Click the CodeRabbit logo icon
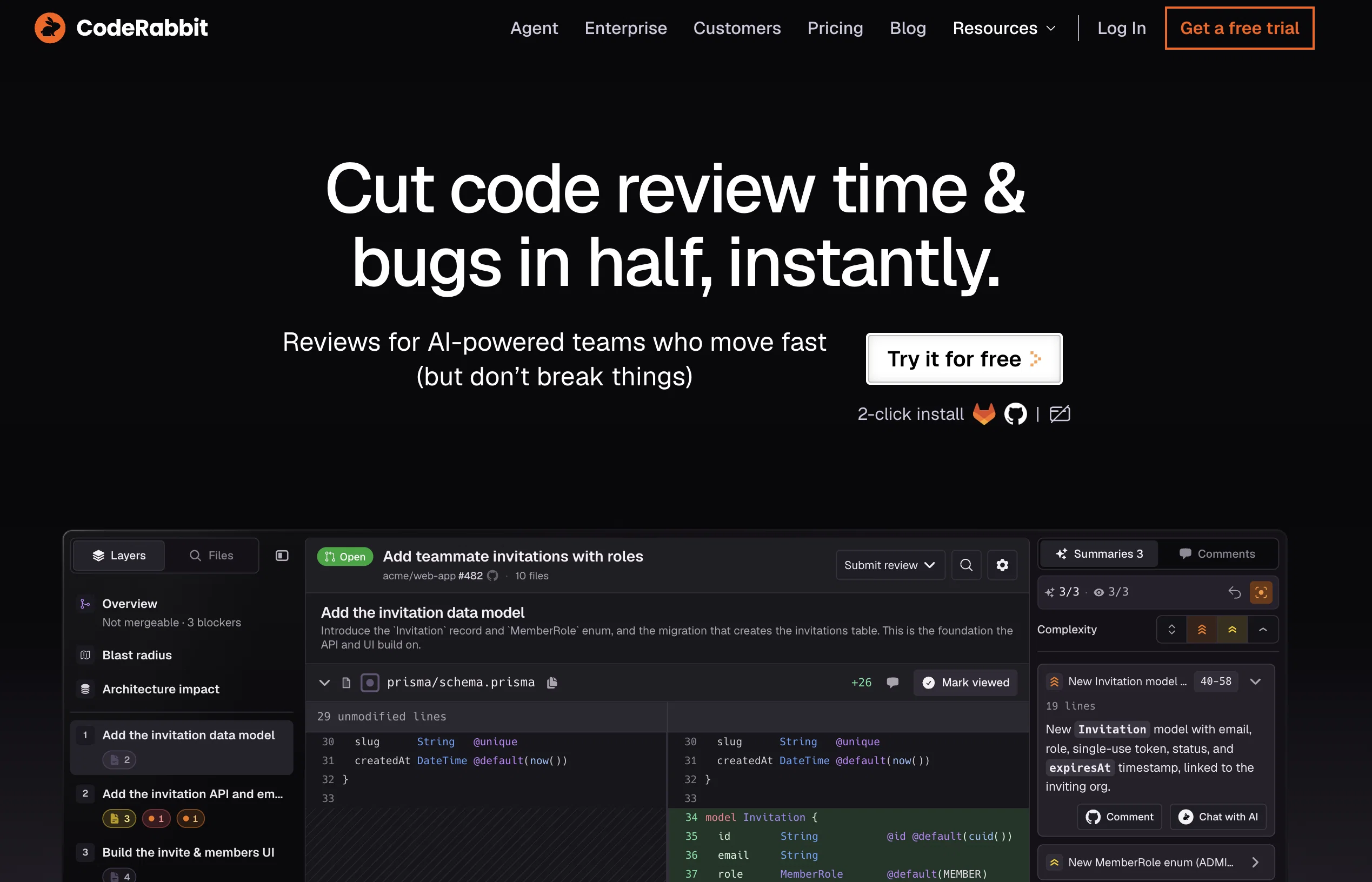The height and width of the screenshot is (882, 1372). click(x=50, y=28)
